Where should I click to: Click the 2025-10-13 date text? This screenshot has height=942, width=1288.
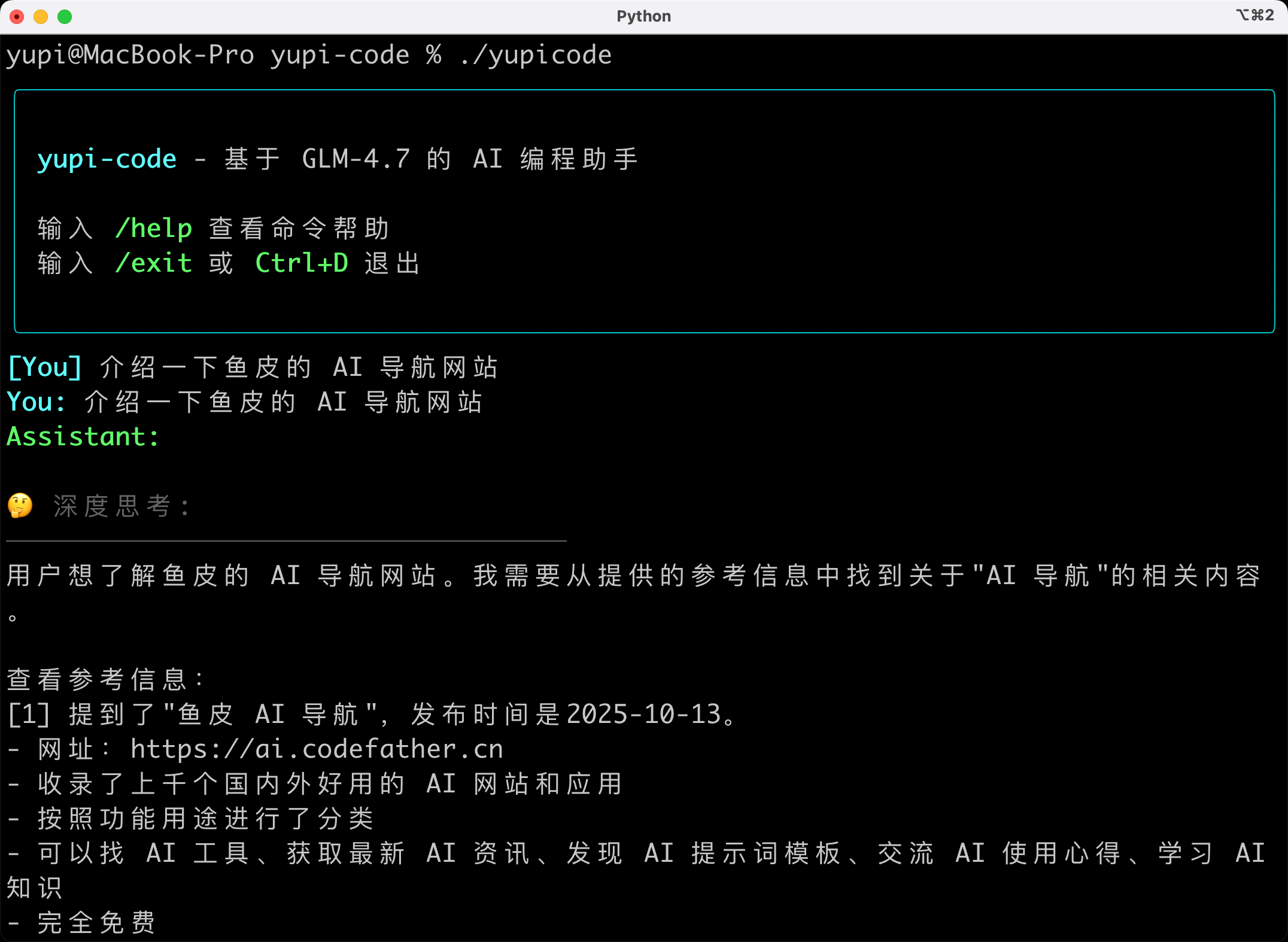tap(643, 715)
